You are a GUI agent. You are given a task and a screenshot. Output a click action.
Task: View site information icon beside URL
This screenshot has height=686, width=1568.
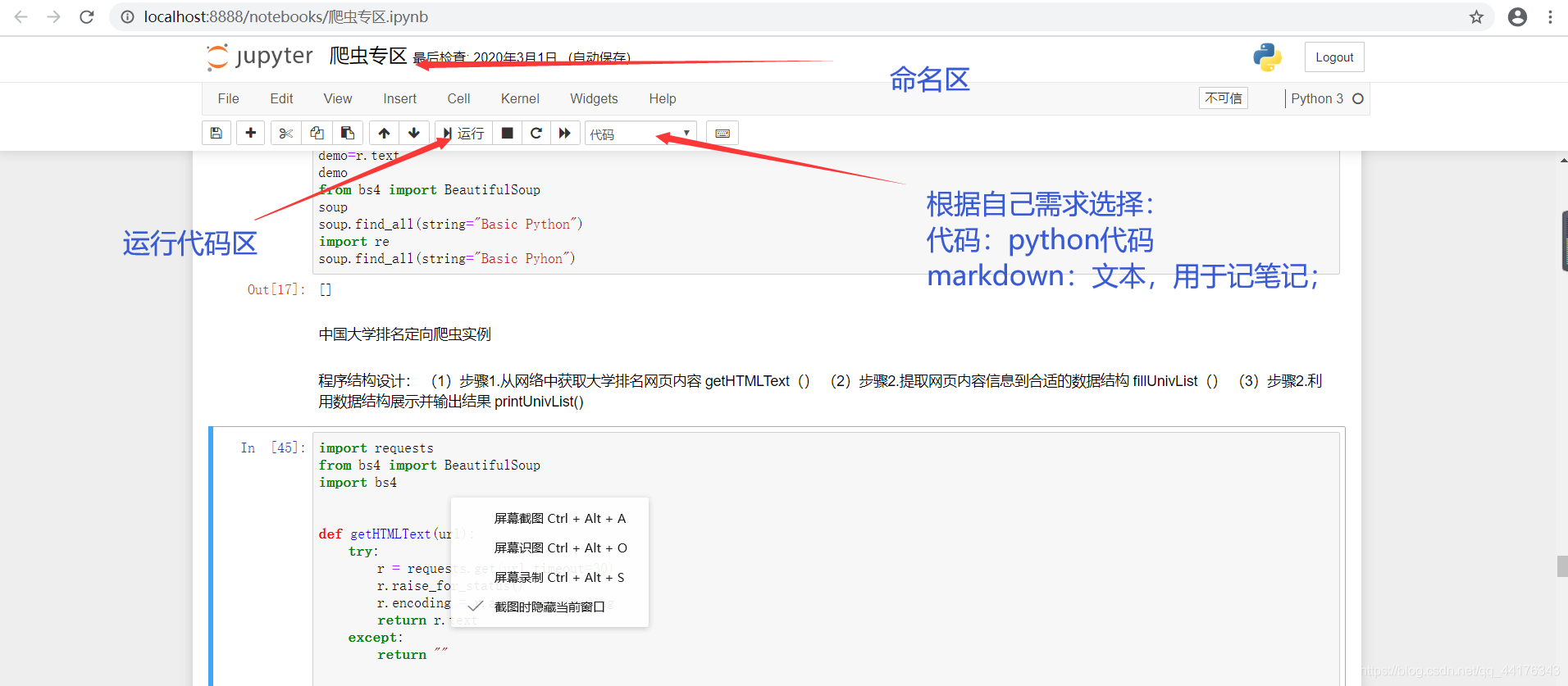(x=127, y=16)
